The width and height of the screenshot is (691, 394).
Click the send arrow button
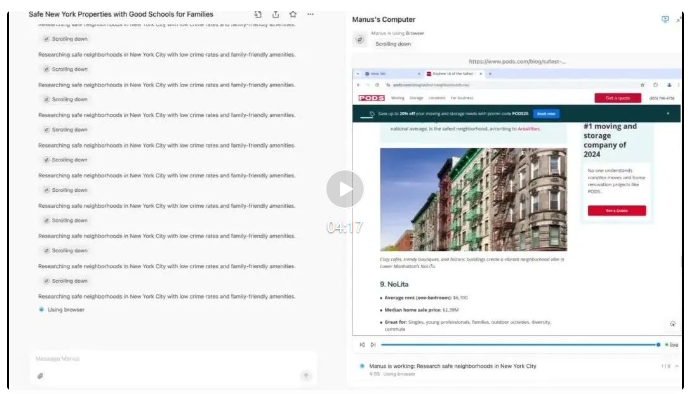coord(305,375)
